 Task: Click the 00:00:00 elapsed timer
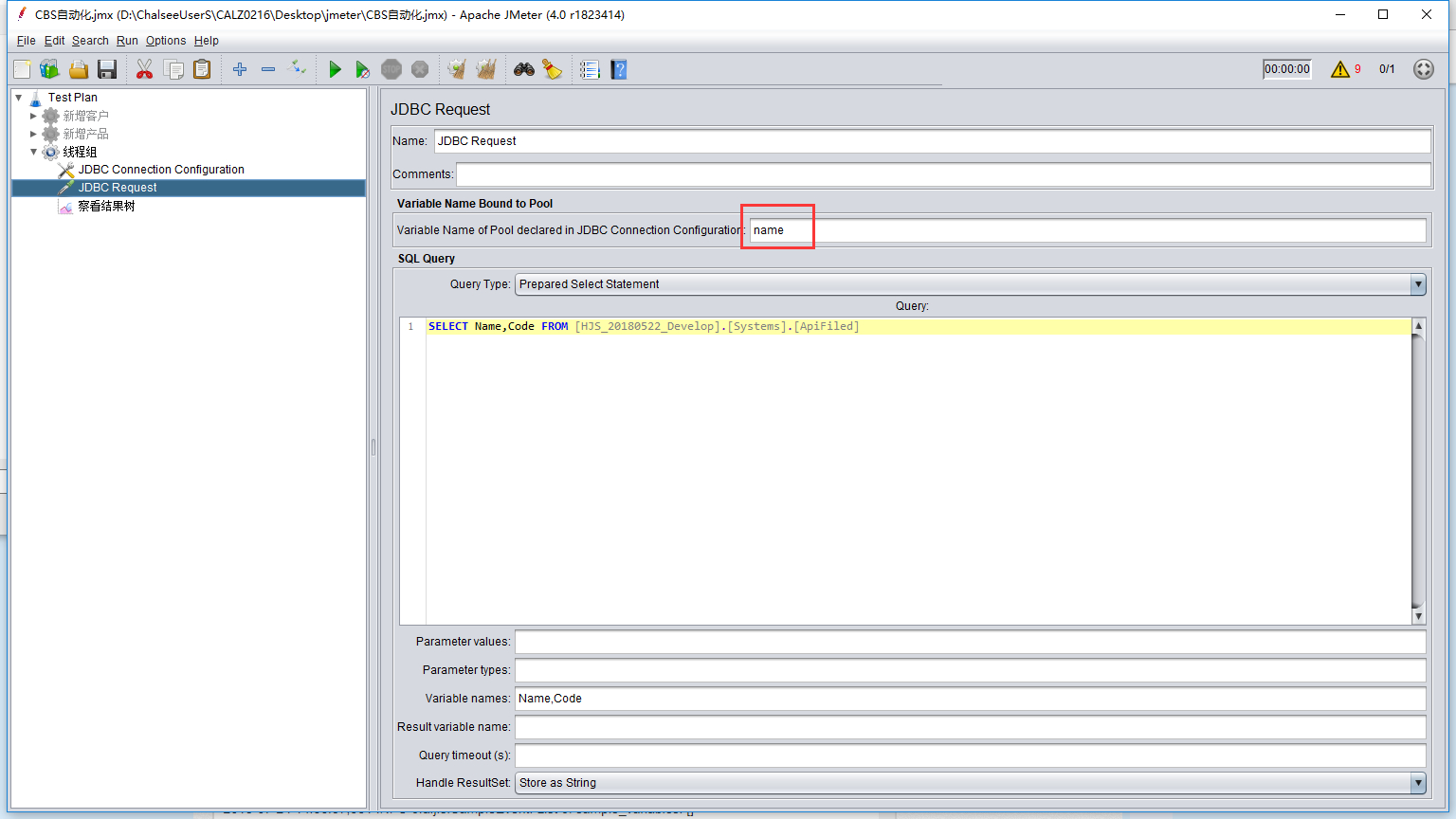[x=1287, y=69]
